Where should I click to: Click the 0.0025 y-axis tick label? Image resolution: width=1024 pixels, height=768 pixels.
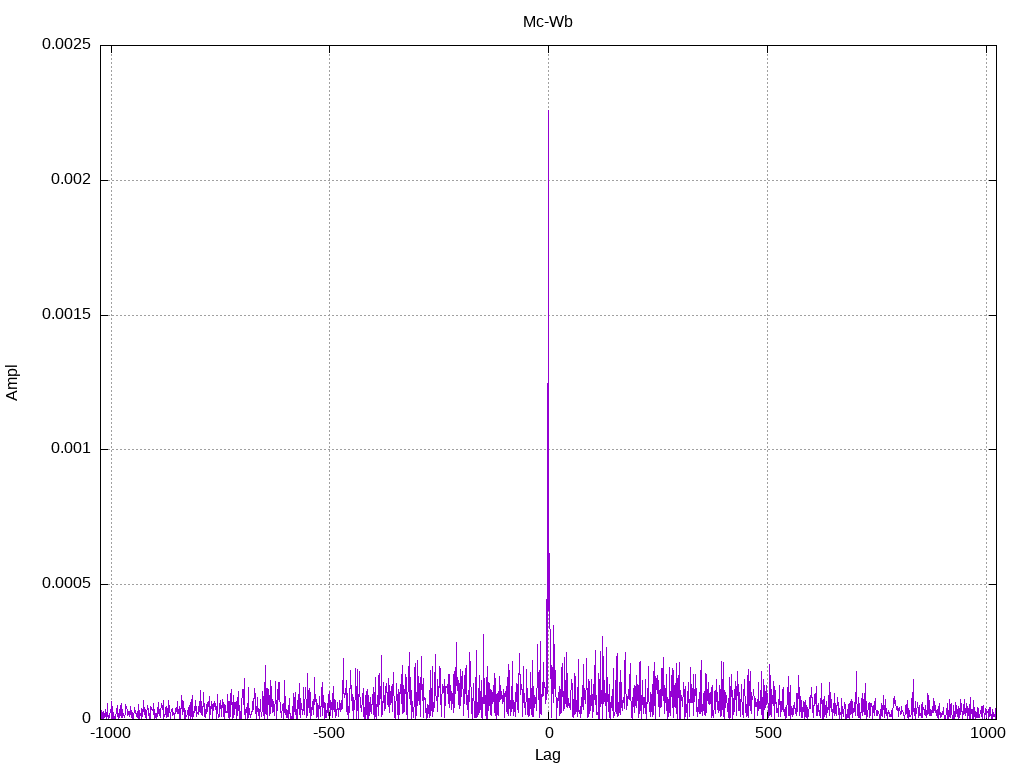(x=66, y=45)
